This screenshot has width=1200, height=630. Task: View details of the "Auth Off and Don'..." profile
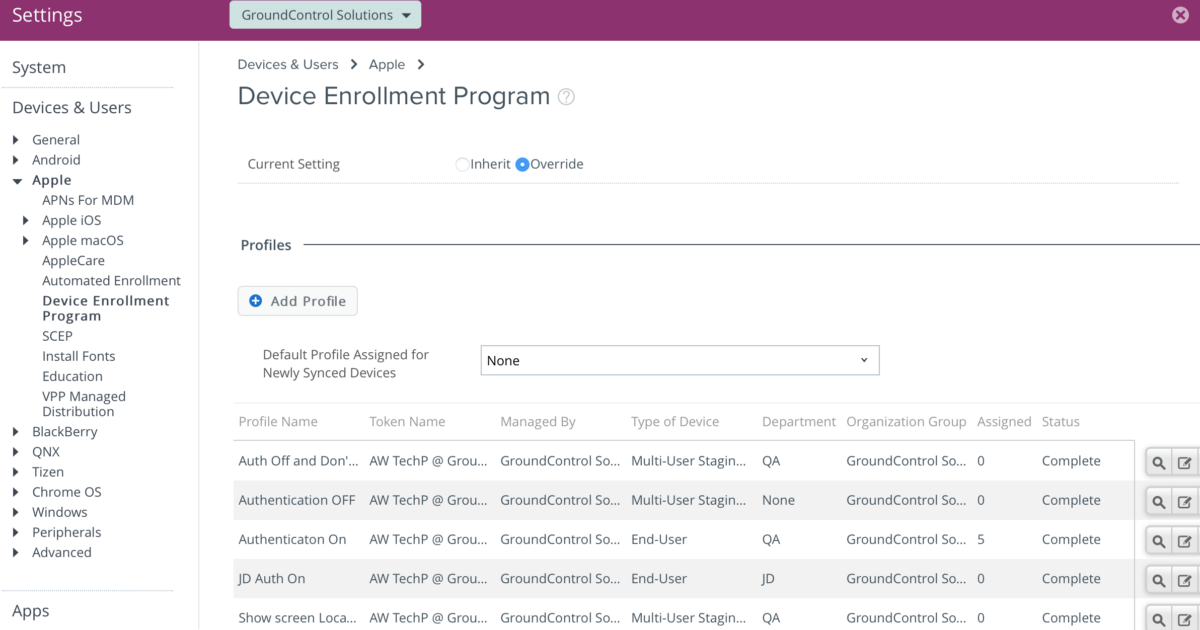[1159, 460]
